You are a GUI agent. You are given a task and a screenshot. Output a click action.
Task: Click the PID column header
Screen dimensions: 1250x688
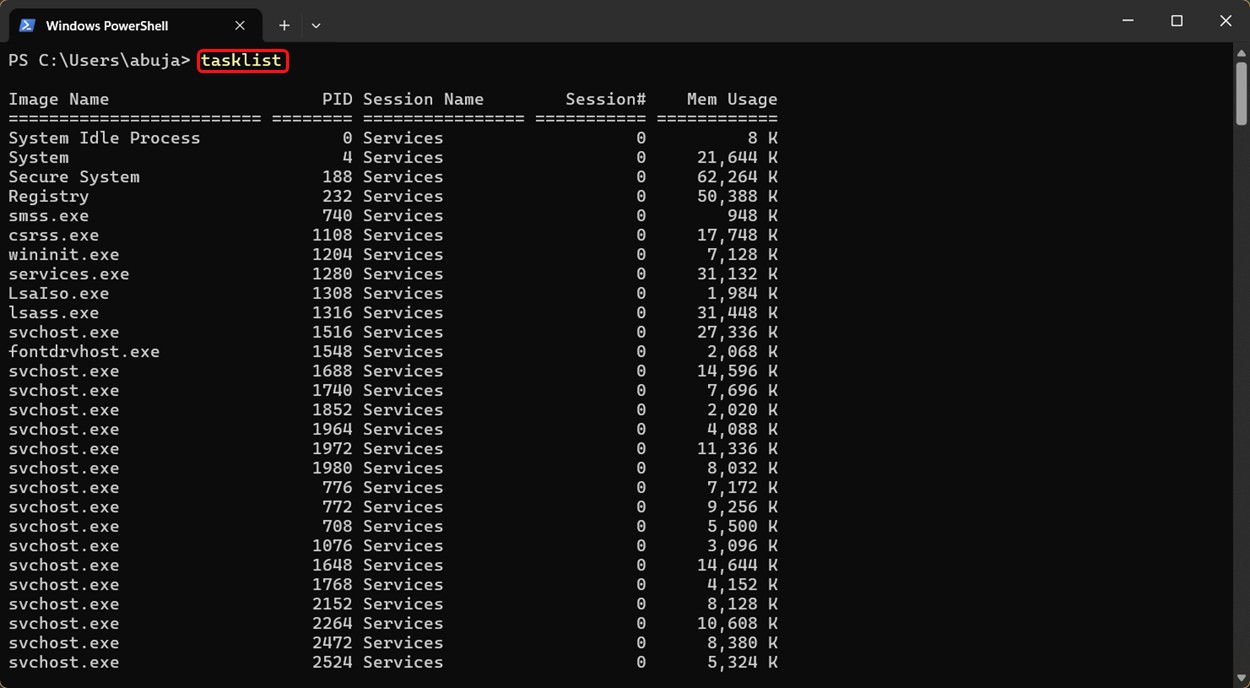pos(337,99)
